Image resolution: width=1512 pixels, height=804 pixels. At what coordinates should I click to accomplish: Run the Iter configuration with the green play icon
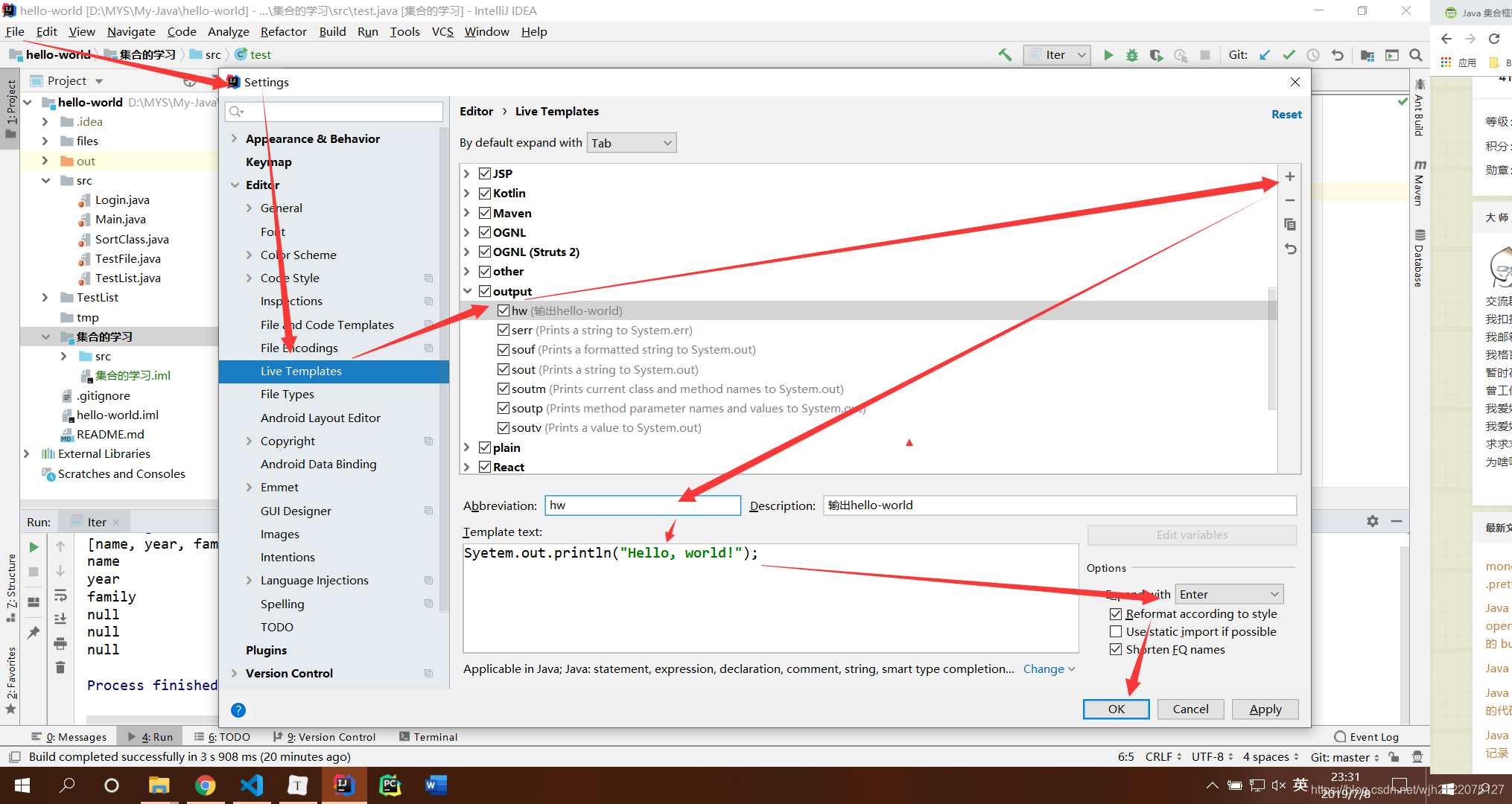coord(1108,55)
